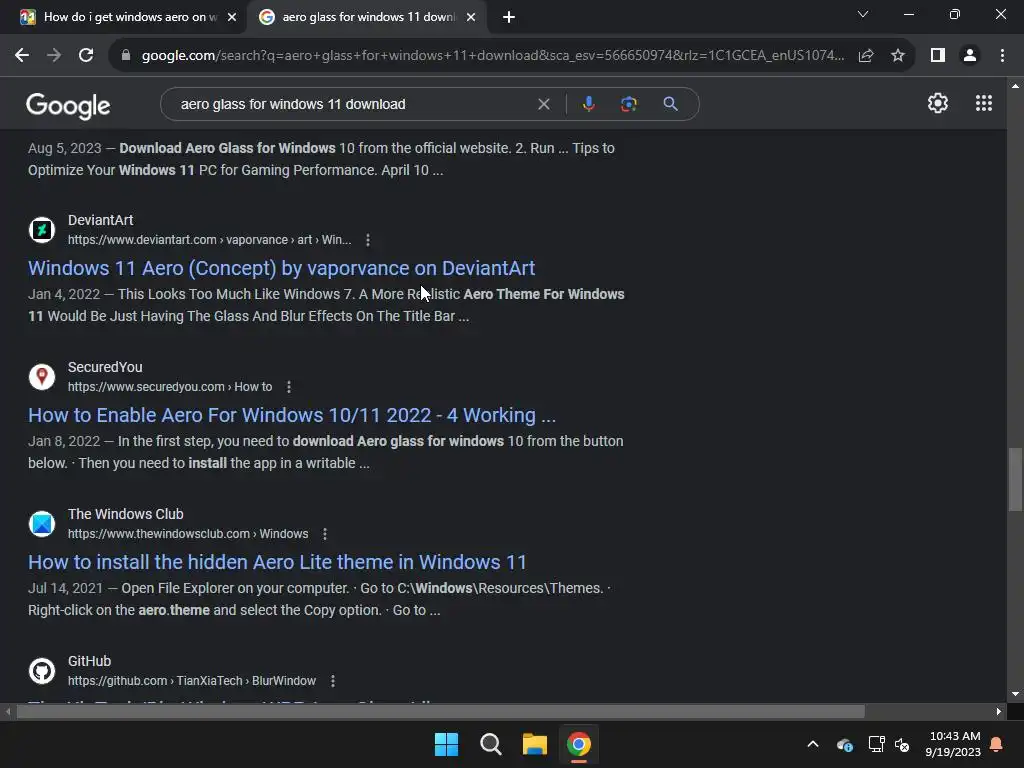Image resolution: width=1024 pixels, height=768 pixels.
Task: Click the GitHub site favicon
Action: point(42,671)
